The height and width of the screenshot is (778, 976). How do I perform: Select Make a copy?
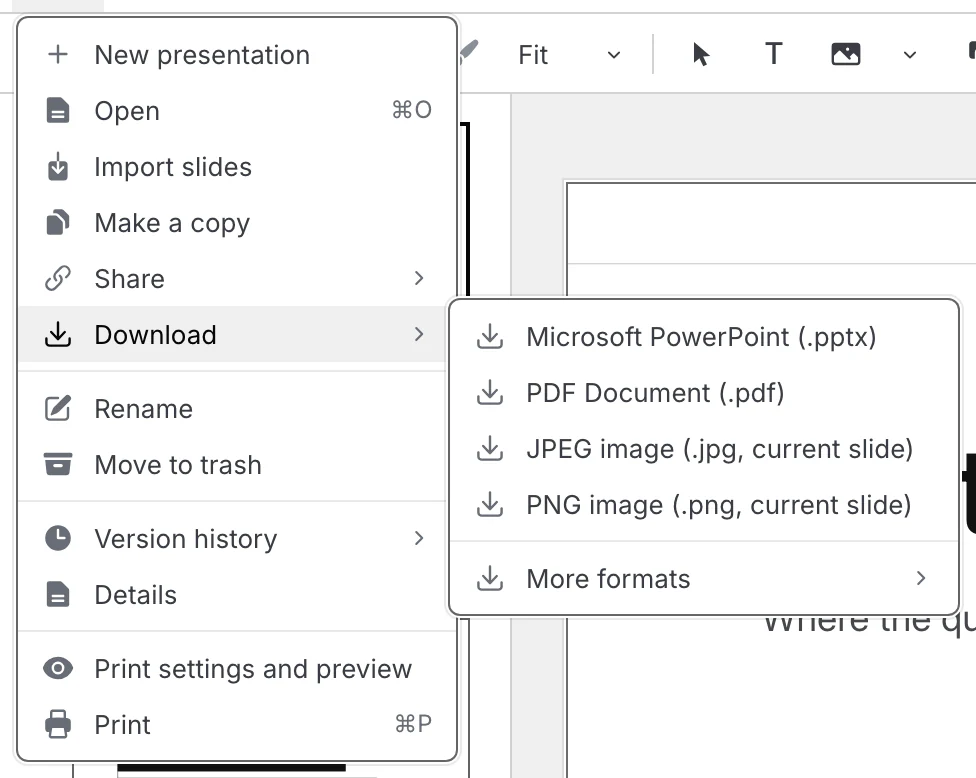237,223
